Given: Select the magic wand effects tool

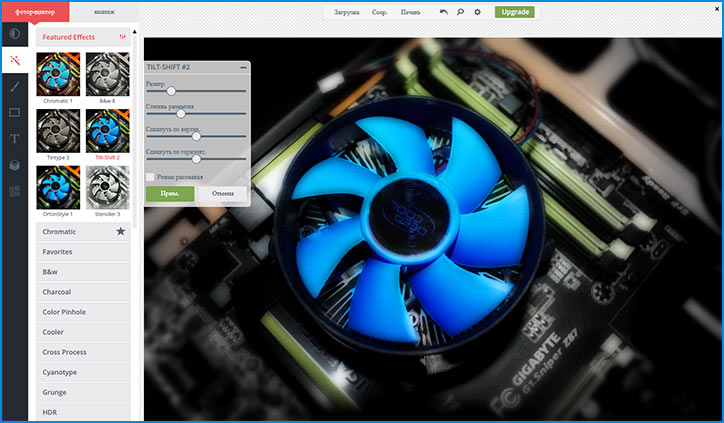Looking at the screenshot, I should tap(14, 60).
